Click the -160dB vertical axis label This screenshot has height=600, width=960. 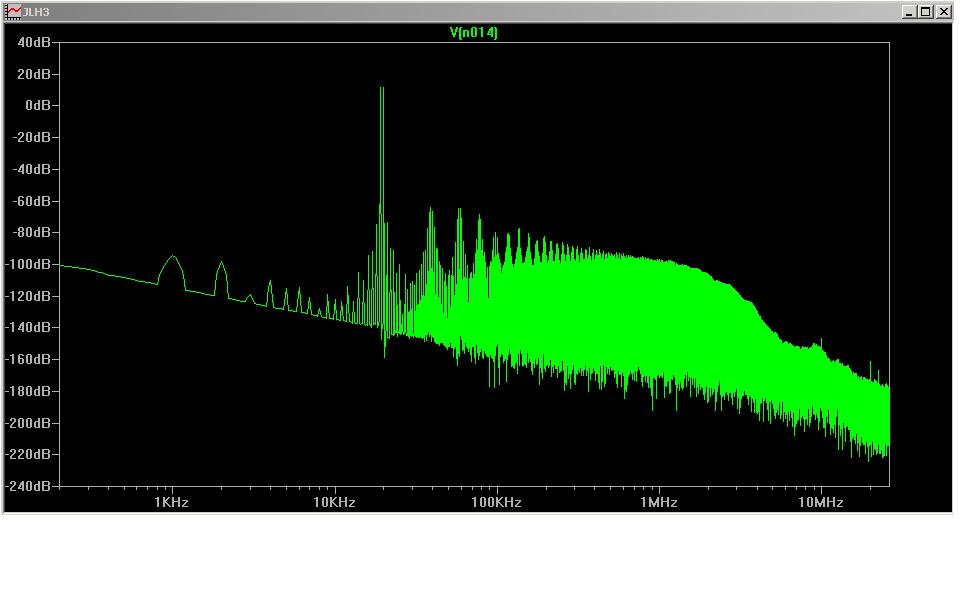(x=28, y=359)
